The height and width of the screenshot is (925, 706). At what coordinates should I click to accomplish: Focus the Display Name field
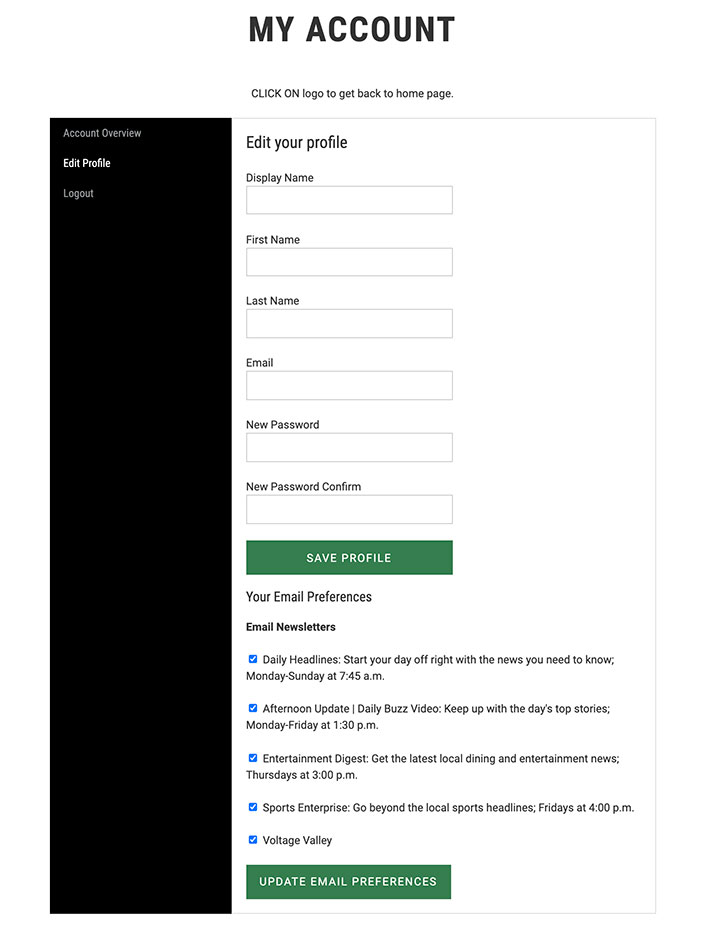click(349, 200)
